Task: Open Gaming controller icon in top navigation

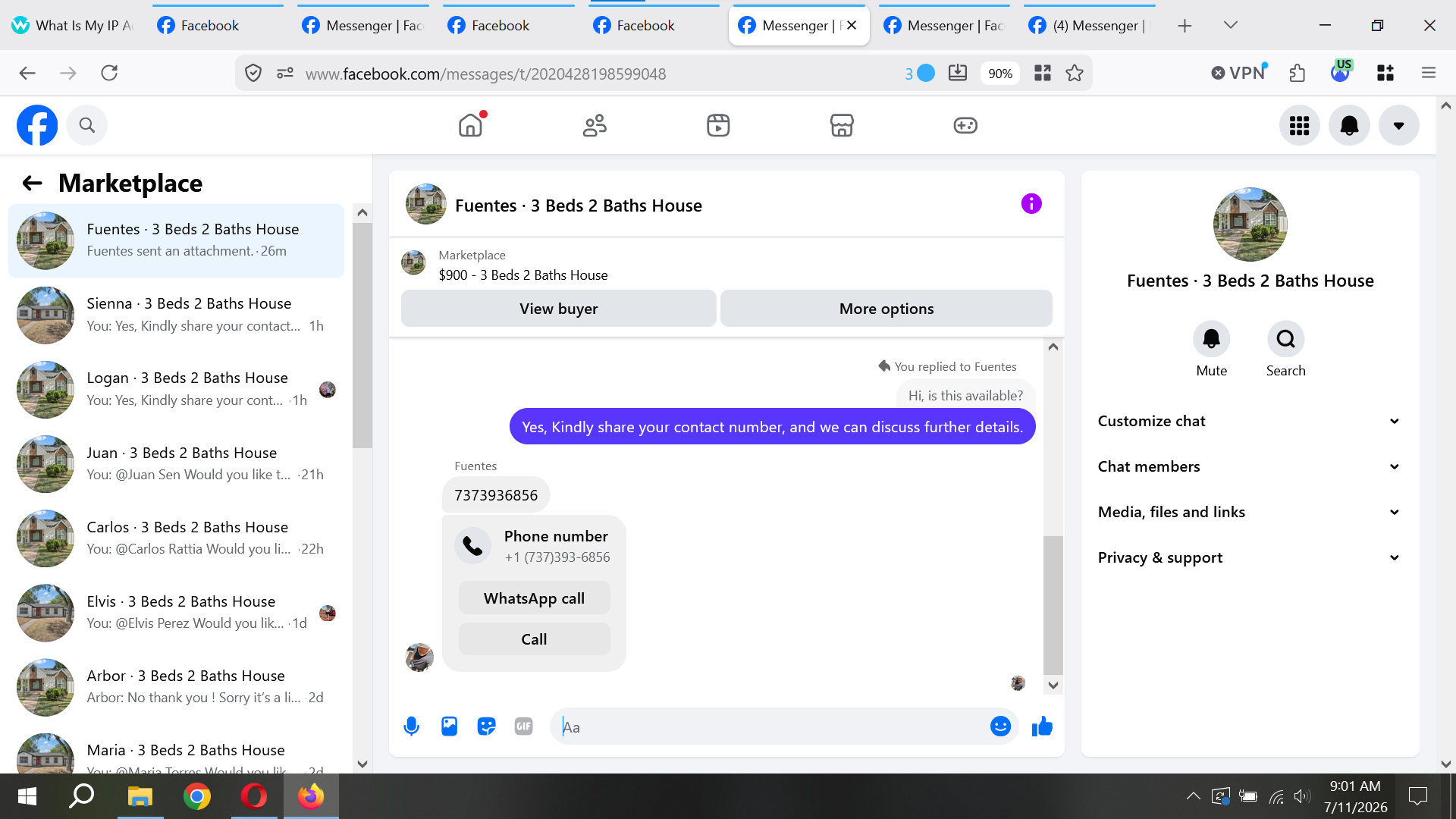Action: pos(965,125)
